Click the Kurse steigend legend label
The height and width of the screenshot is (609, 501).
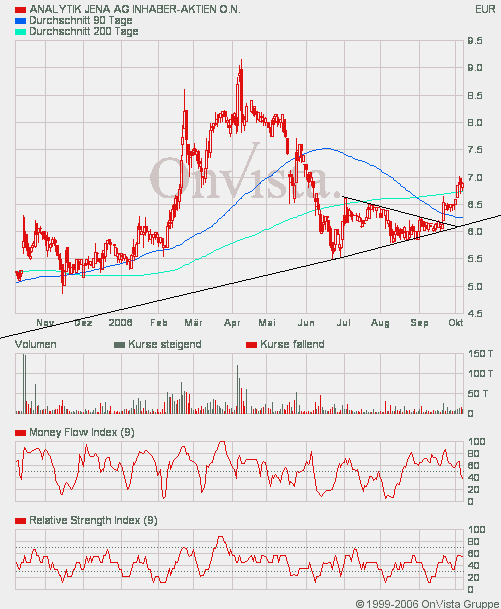165,345
